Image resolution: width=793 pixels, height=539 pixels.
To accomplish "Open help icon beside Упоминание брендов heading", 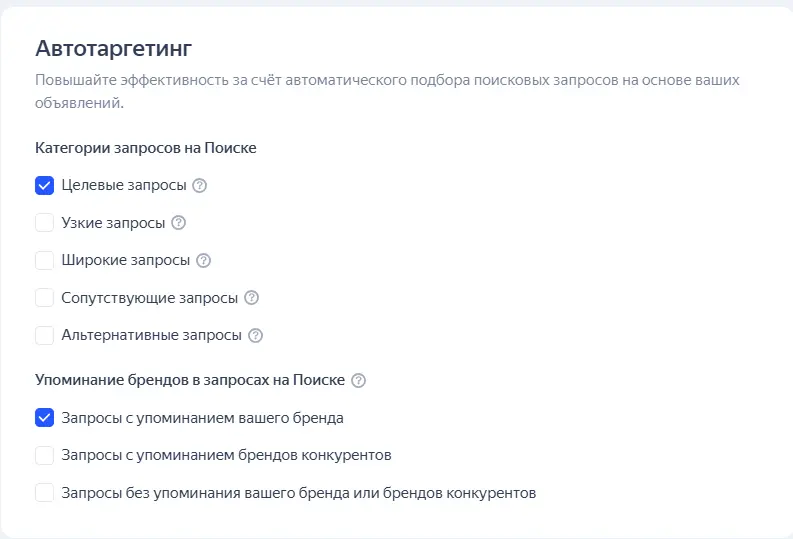I will (359, 381).
